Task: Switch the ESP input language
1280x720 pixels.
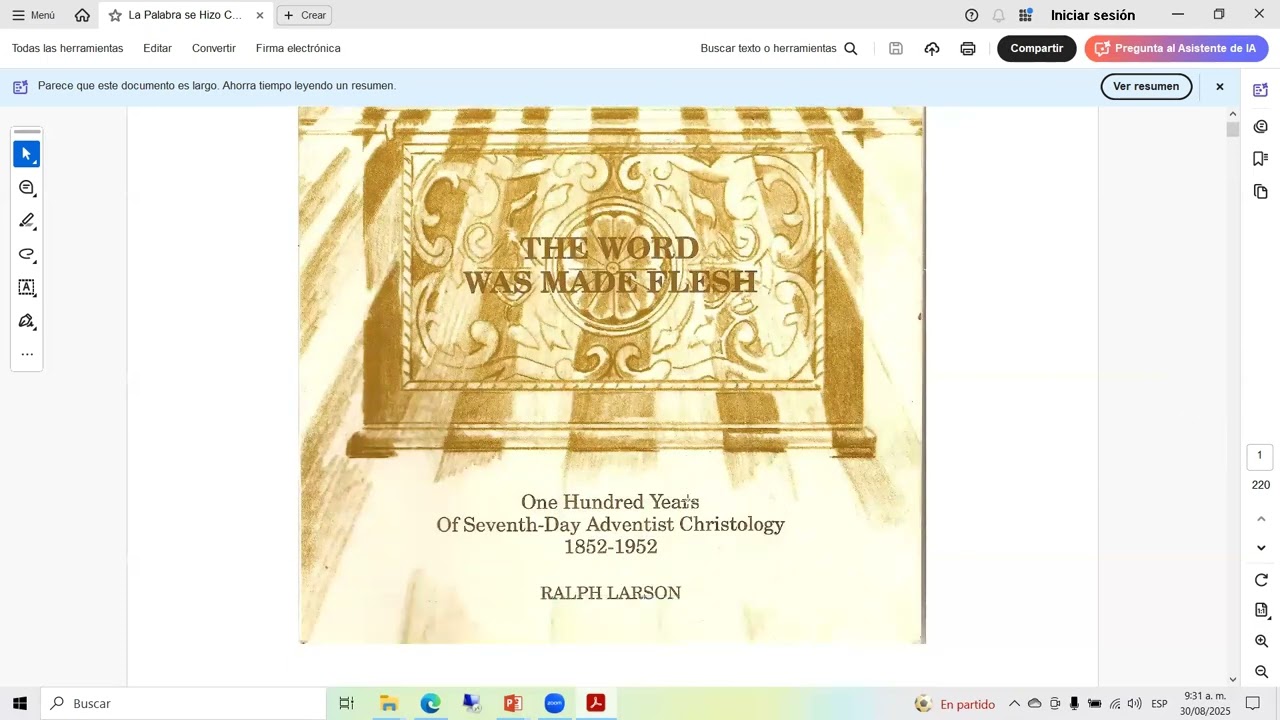Action: [1159, 704]
